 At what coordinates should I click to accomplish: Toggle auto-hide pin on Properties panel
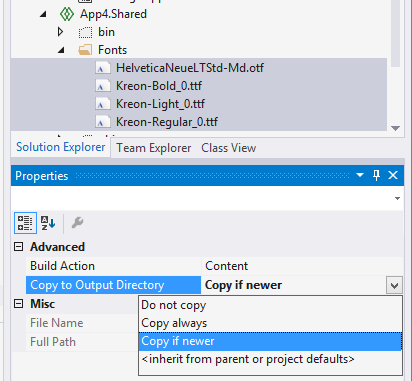(x=377, y=175)
